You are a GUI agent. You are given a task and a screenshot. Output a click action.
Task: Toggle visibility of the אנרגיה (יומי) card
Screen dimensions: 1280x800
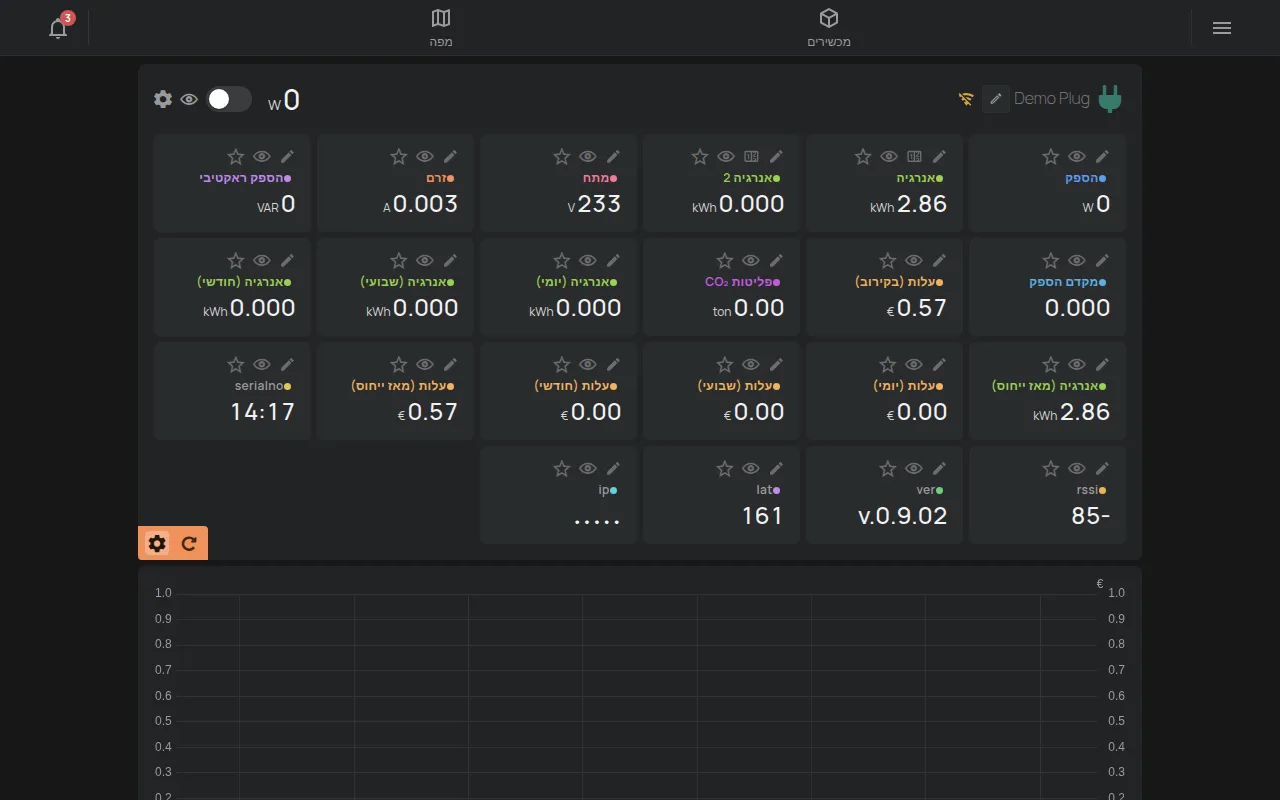[588, 260]
